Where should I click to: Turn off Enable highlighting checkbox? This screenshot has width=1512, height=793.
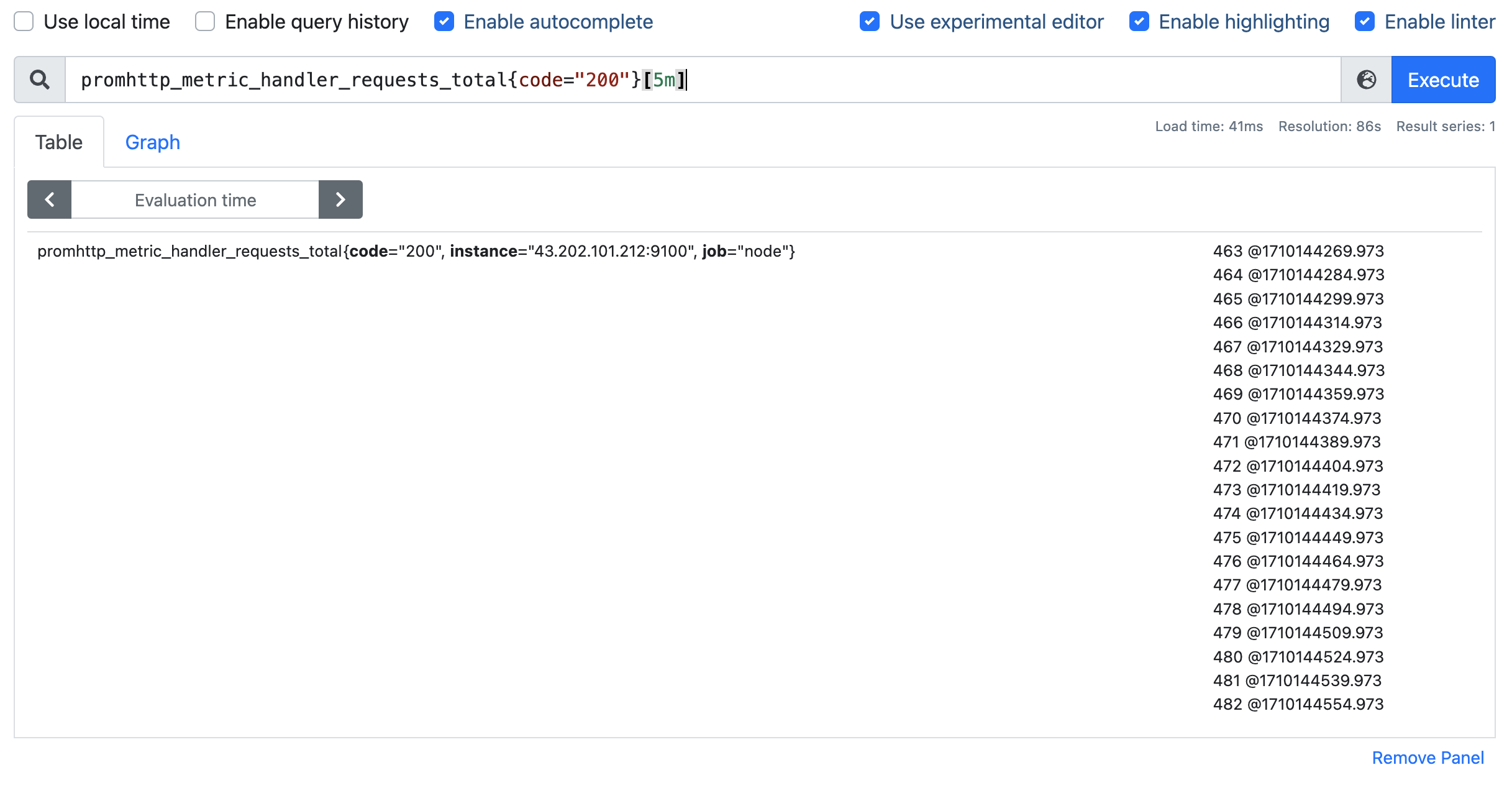1139,22
